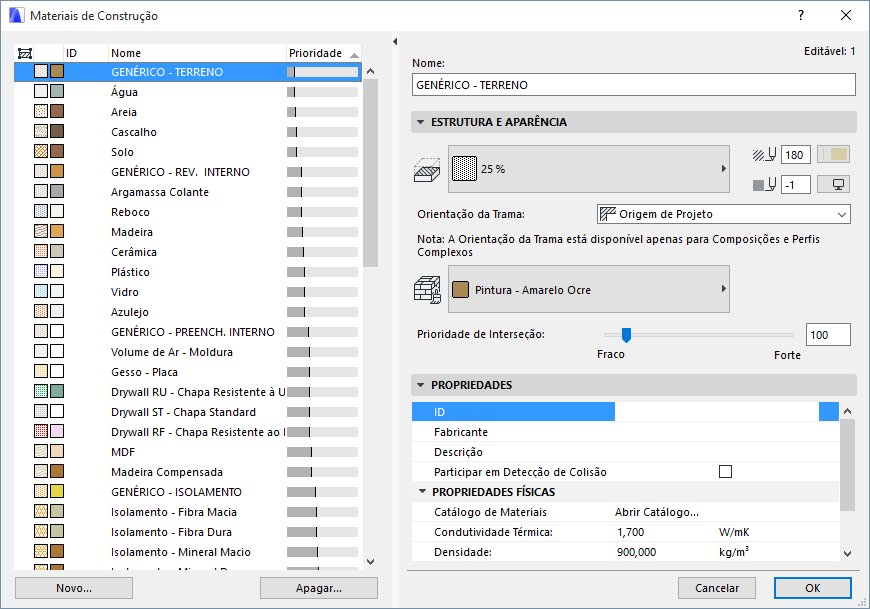Click the fill pattern icon of Solo row
This screenshot has width=870, height=609.
(x=41, y=151)
